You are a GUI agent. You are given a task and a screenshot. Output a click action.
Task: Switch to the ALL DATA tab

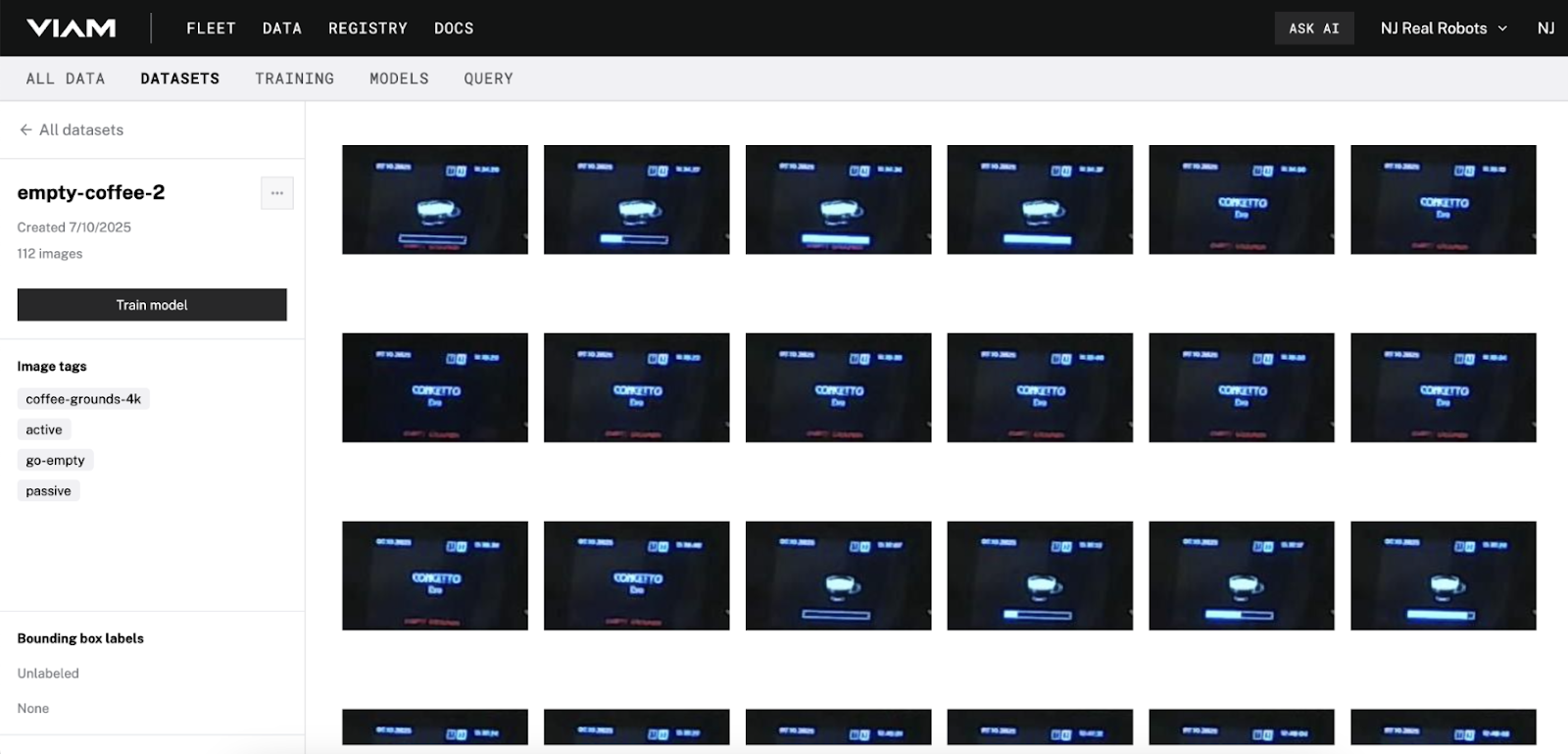click(66, 78)
